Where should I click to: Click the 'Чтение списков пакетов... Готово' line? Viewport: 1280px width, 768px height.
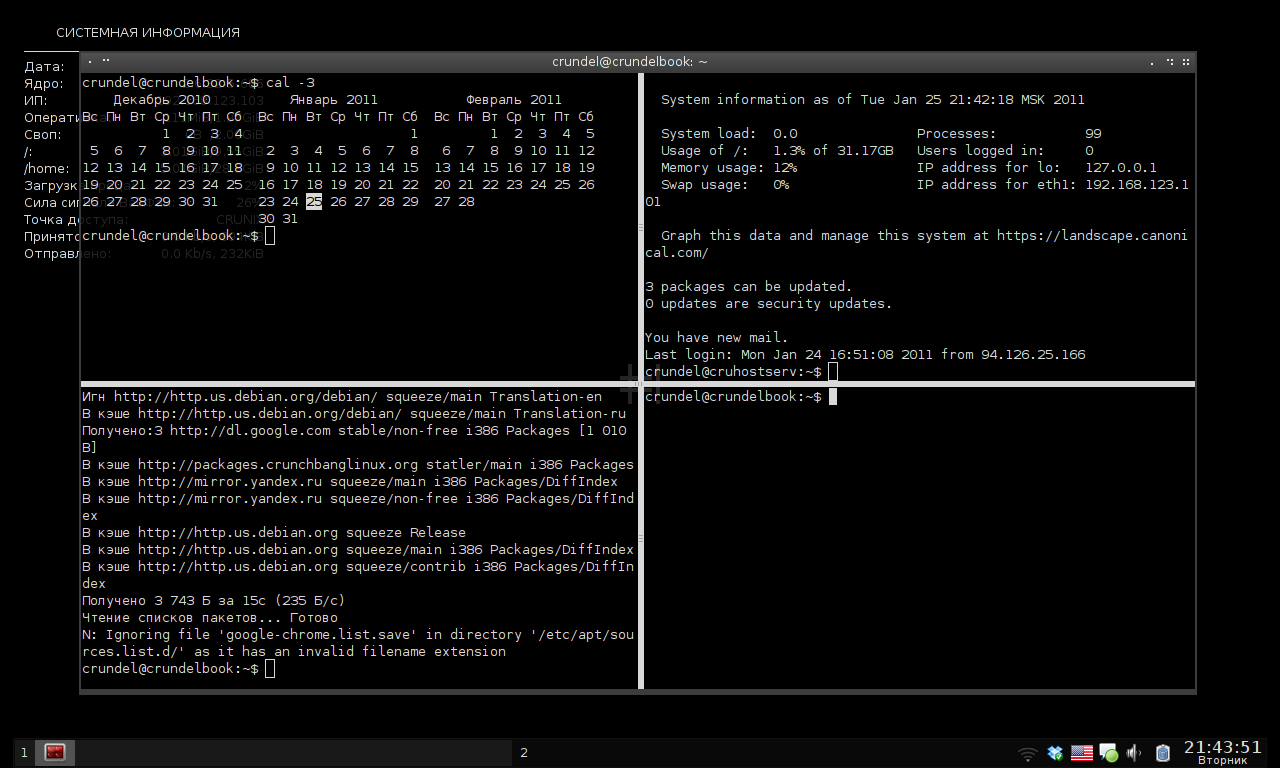pos(210,618)
